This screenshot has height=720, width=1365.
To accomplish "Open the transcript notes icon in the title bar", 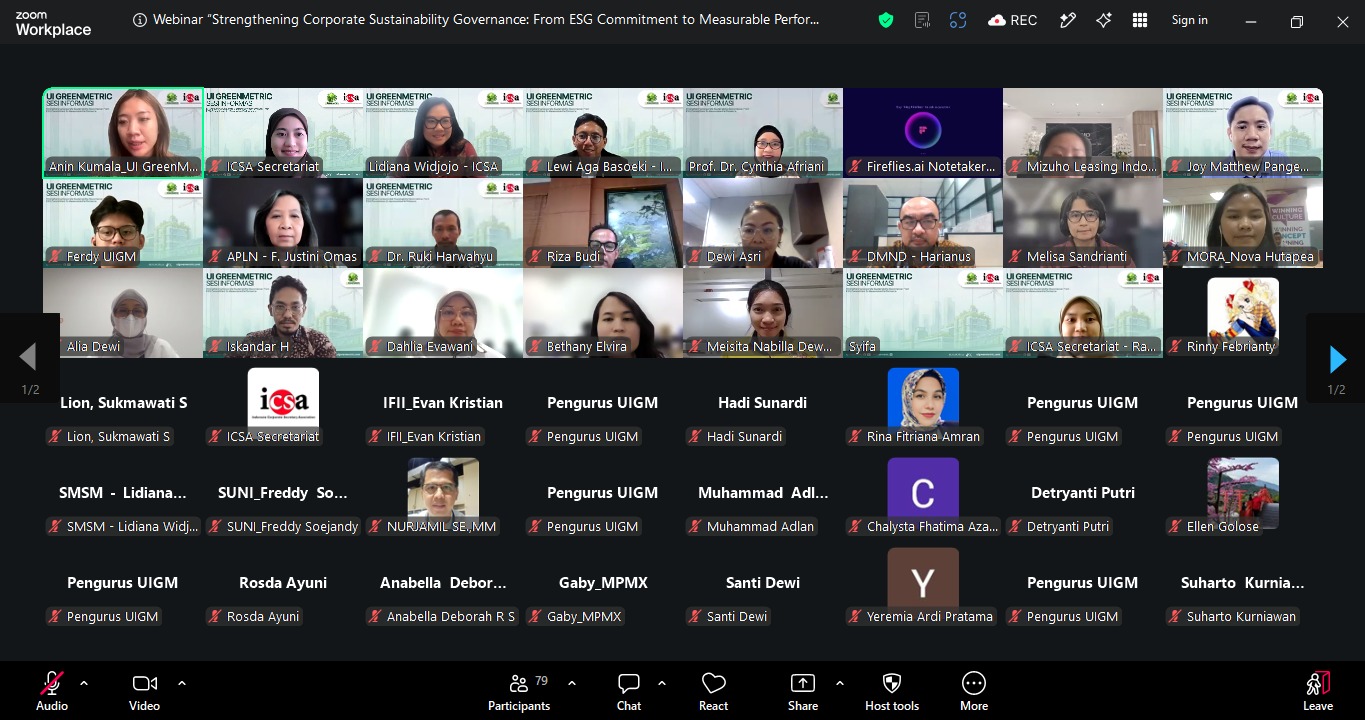I will (x=922, y=20).
